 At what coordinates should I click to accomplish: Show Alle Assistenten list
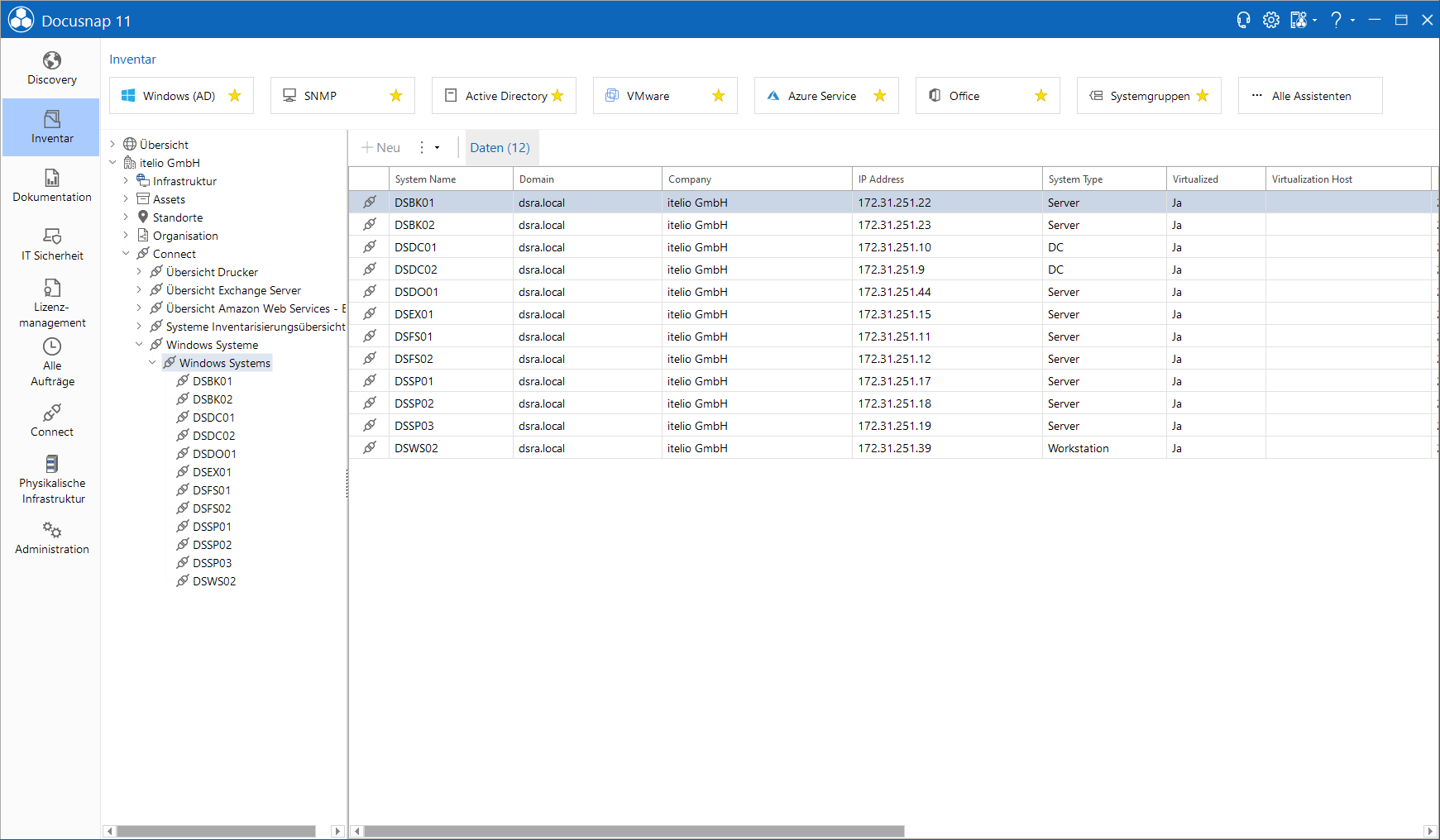point(1310,96)
